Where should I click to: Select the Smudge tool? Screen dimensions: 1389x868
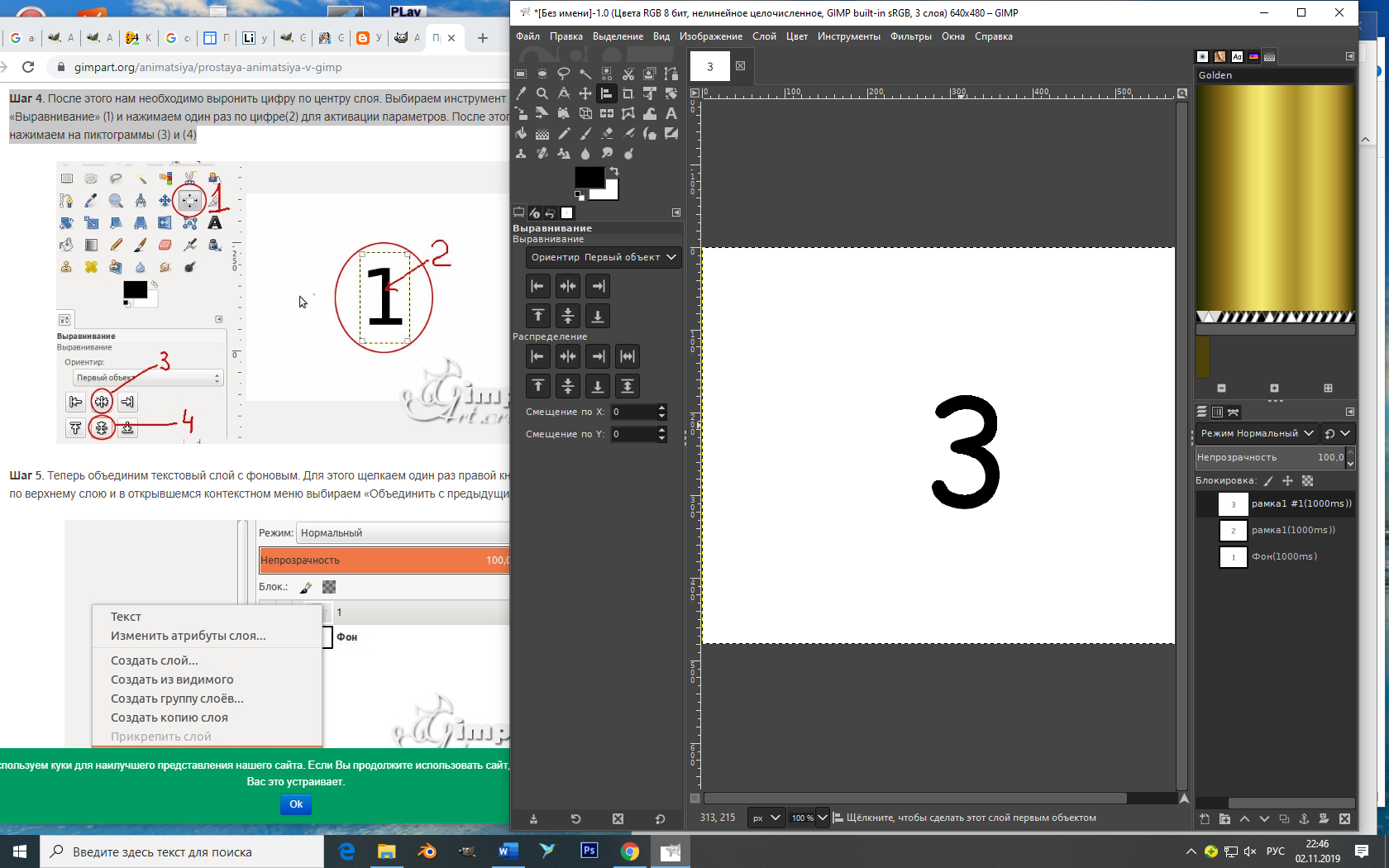pos(607,153)
